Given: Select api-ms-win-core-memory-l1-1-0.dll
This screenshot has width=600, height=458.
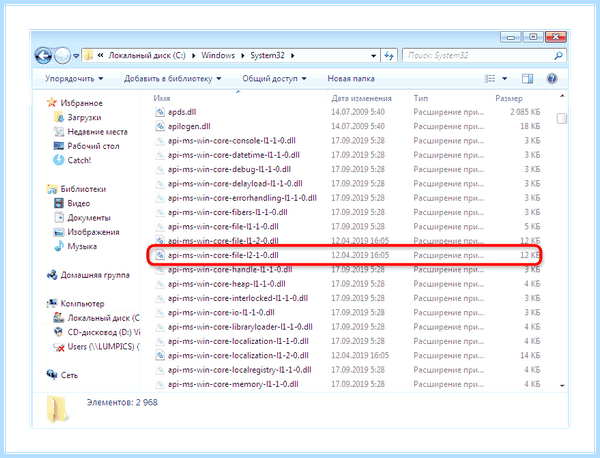Looking at the screenshot, I should tap(233, 384).
